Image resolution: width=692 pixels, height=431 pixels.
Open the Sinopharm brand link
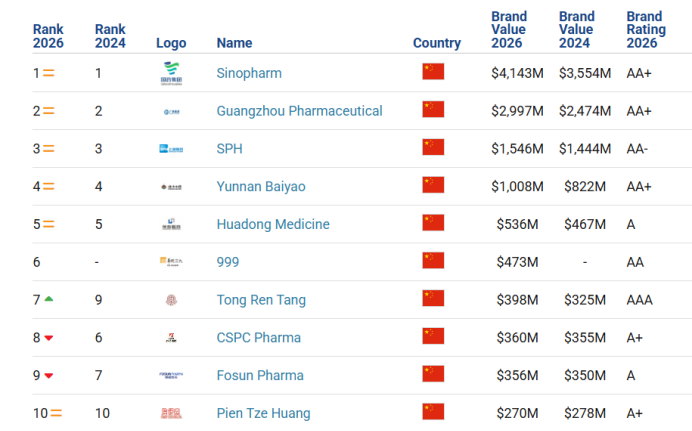click(x=249, y=73)
